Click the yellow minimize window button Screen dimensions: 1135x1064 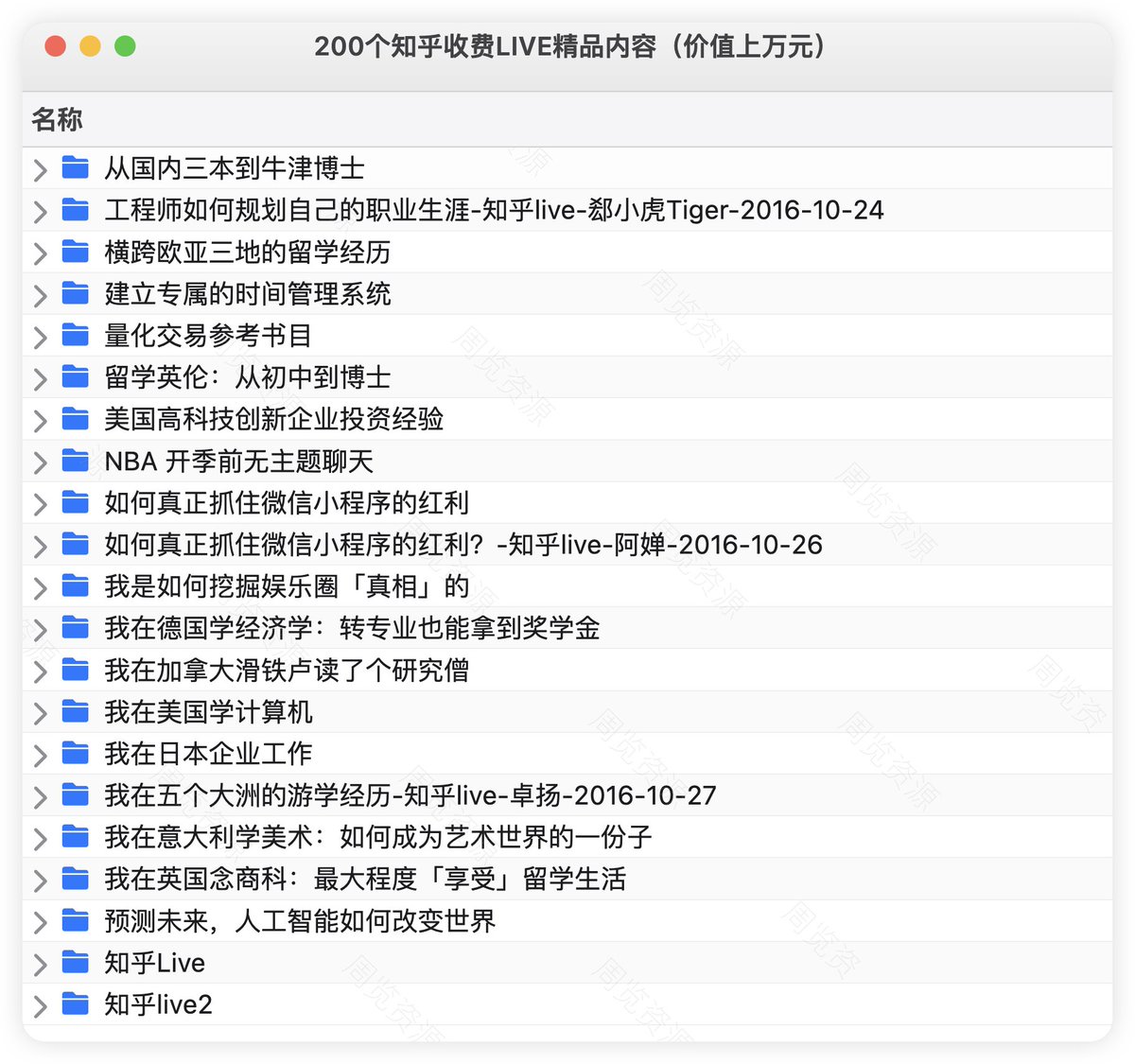[90, 45]
